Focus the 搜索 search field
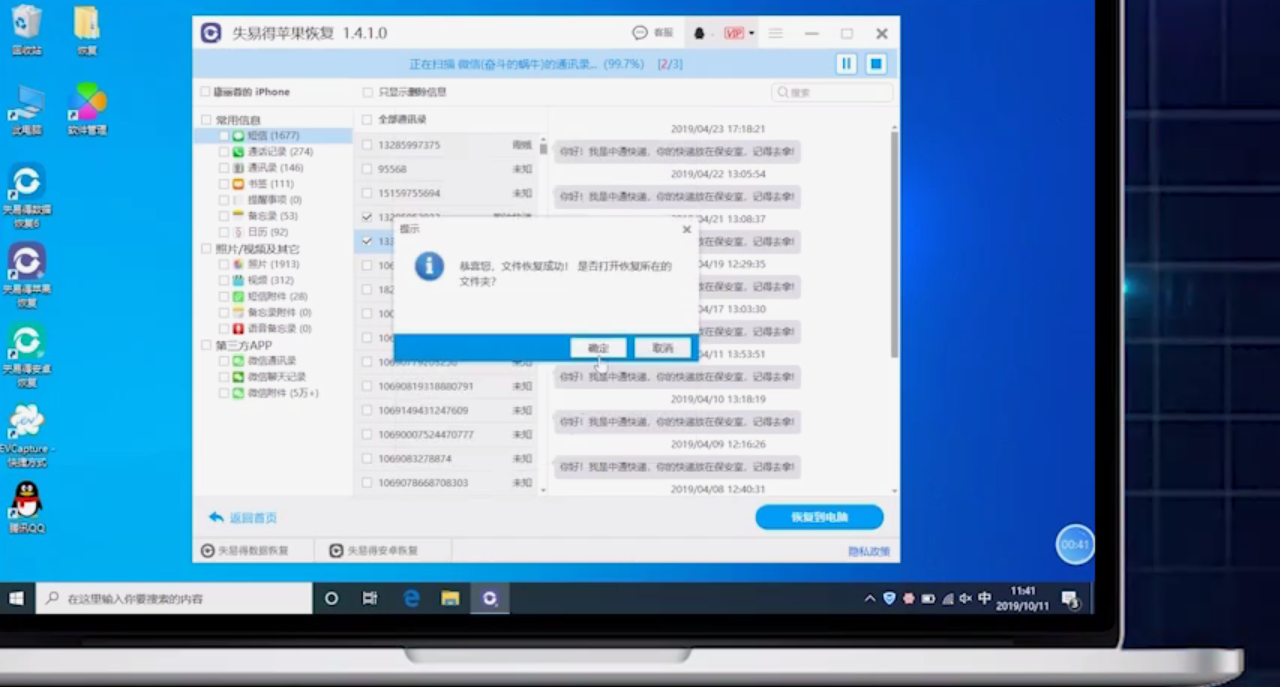 (832, 92)
